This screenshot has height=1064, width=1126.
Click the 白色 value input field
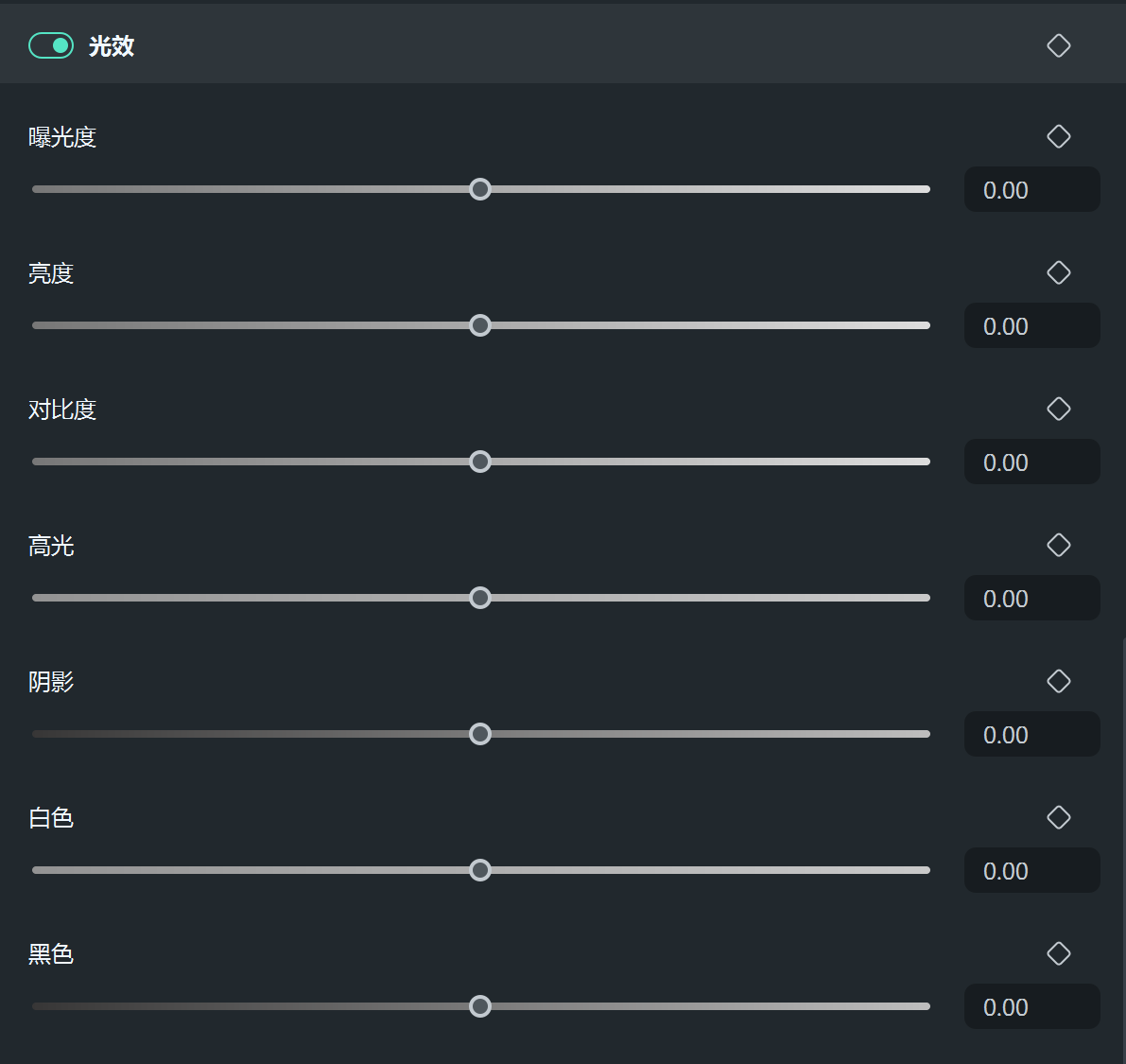pos(1031,871)
